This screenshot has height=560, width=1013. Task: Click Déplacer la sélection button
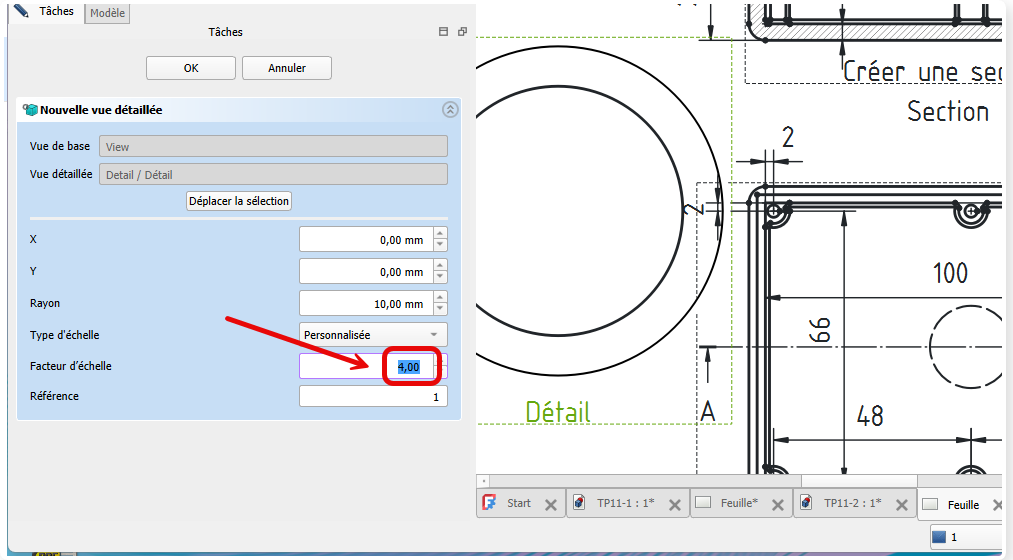coord(239,201)
